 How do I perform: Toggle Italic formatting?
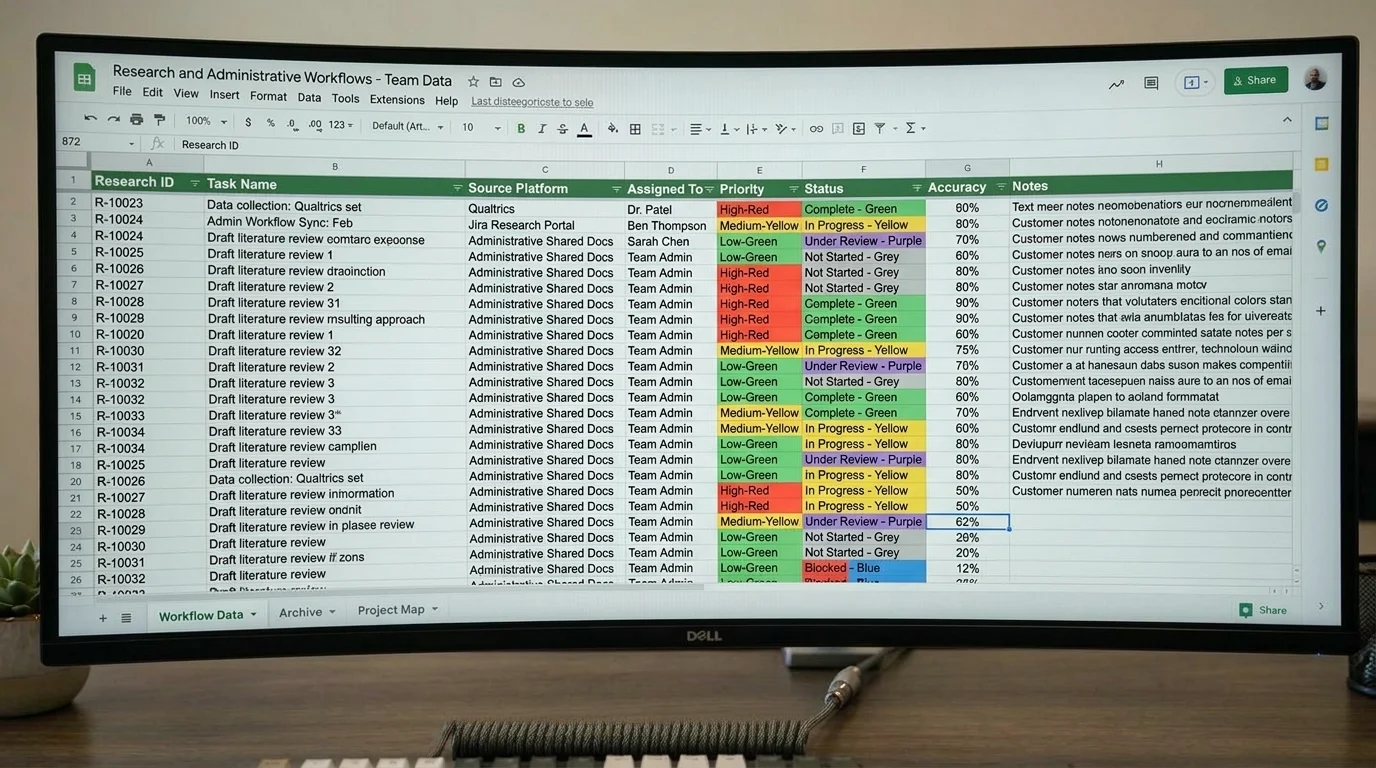(x=542, y=128)
